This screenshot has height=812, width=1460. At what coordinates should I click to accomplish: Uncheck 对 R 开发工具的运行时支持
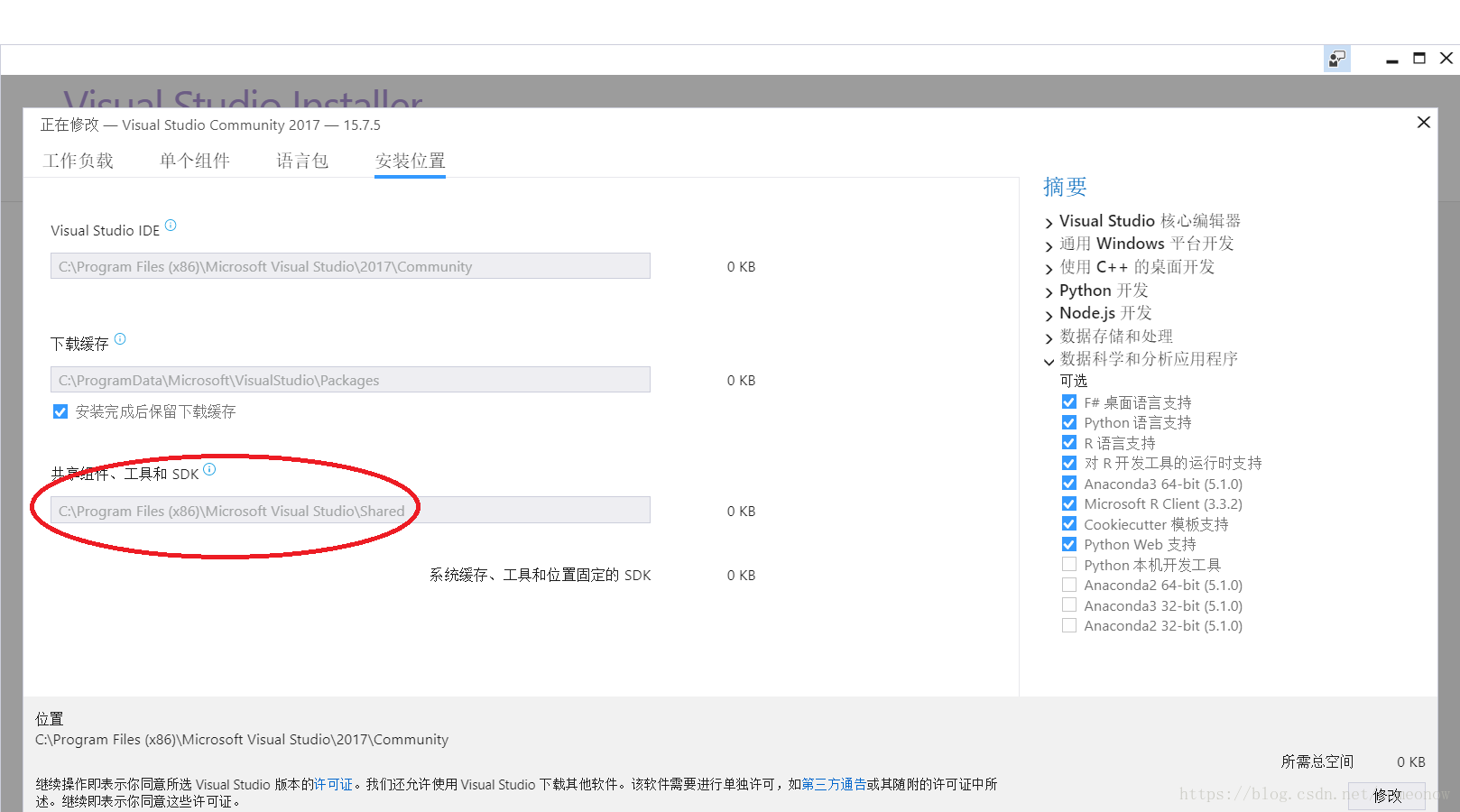click(1069, 463)
